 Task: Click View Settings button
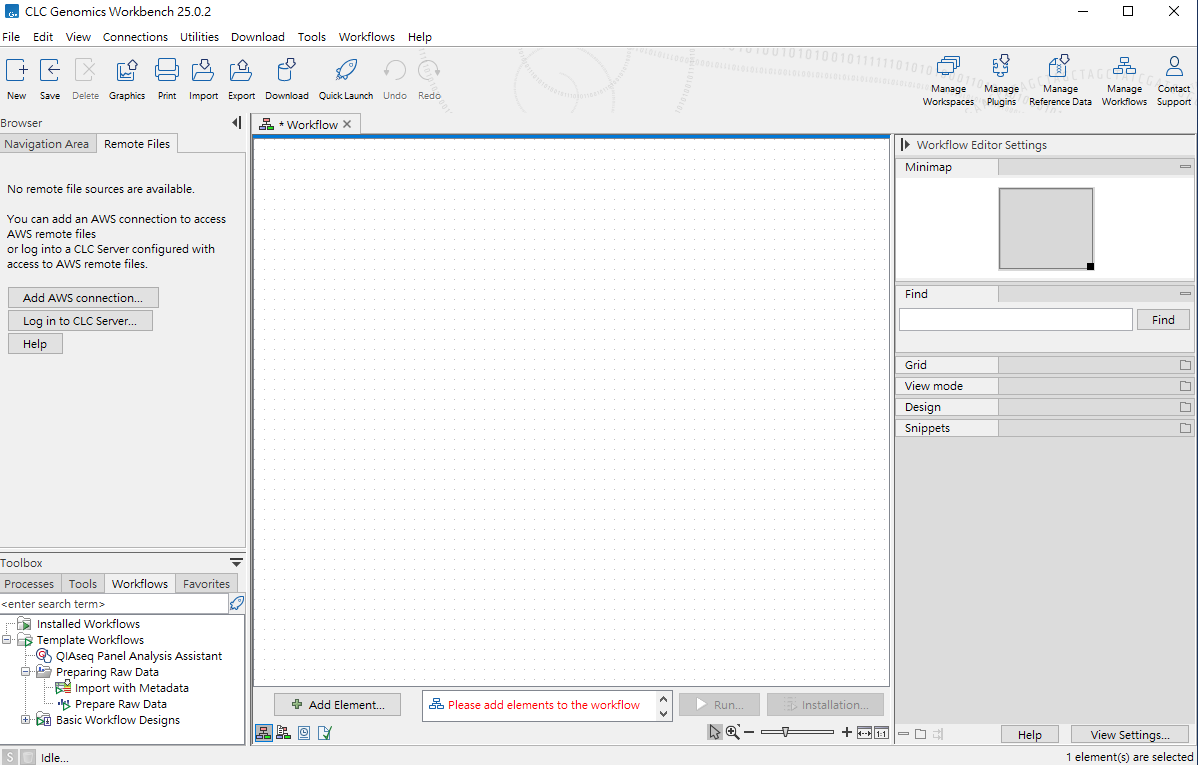[1129, 734]
